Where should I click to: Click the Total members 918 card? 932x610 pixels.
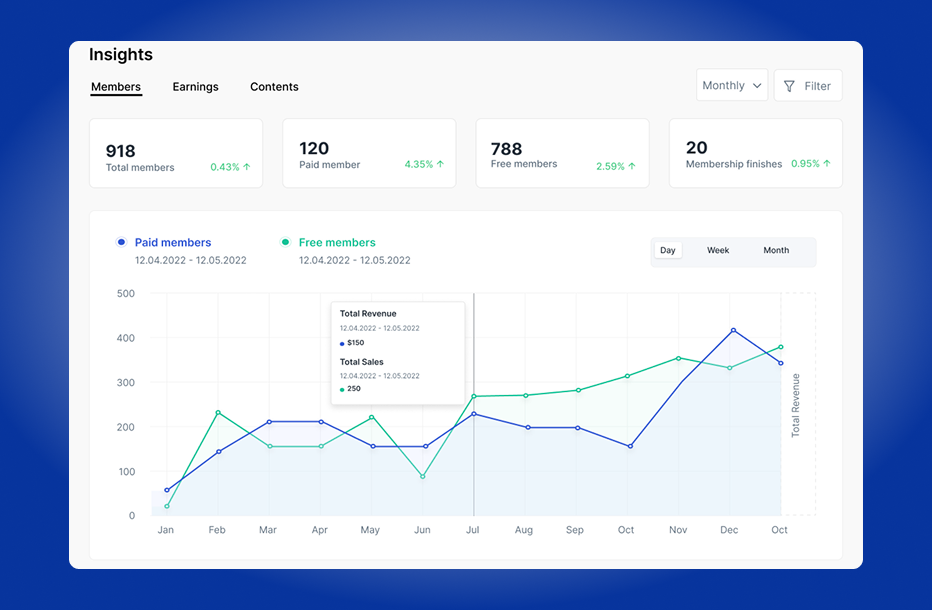[x=176, y=153]
